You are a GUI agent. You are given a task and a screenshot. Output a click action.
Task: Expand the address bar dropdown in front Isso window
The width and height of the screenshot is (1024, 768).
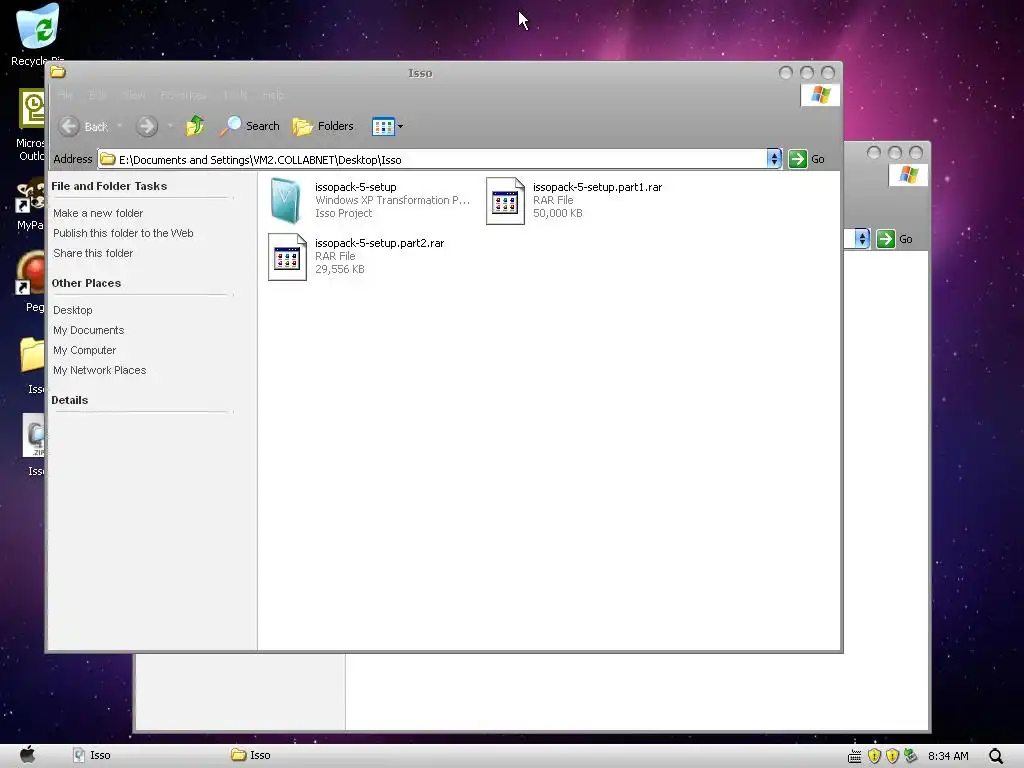(774, 159)
